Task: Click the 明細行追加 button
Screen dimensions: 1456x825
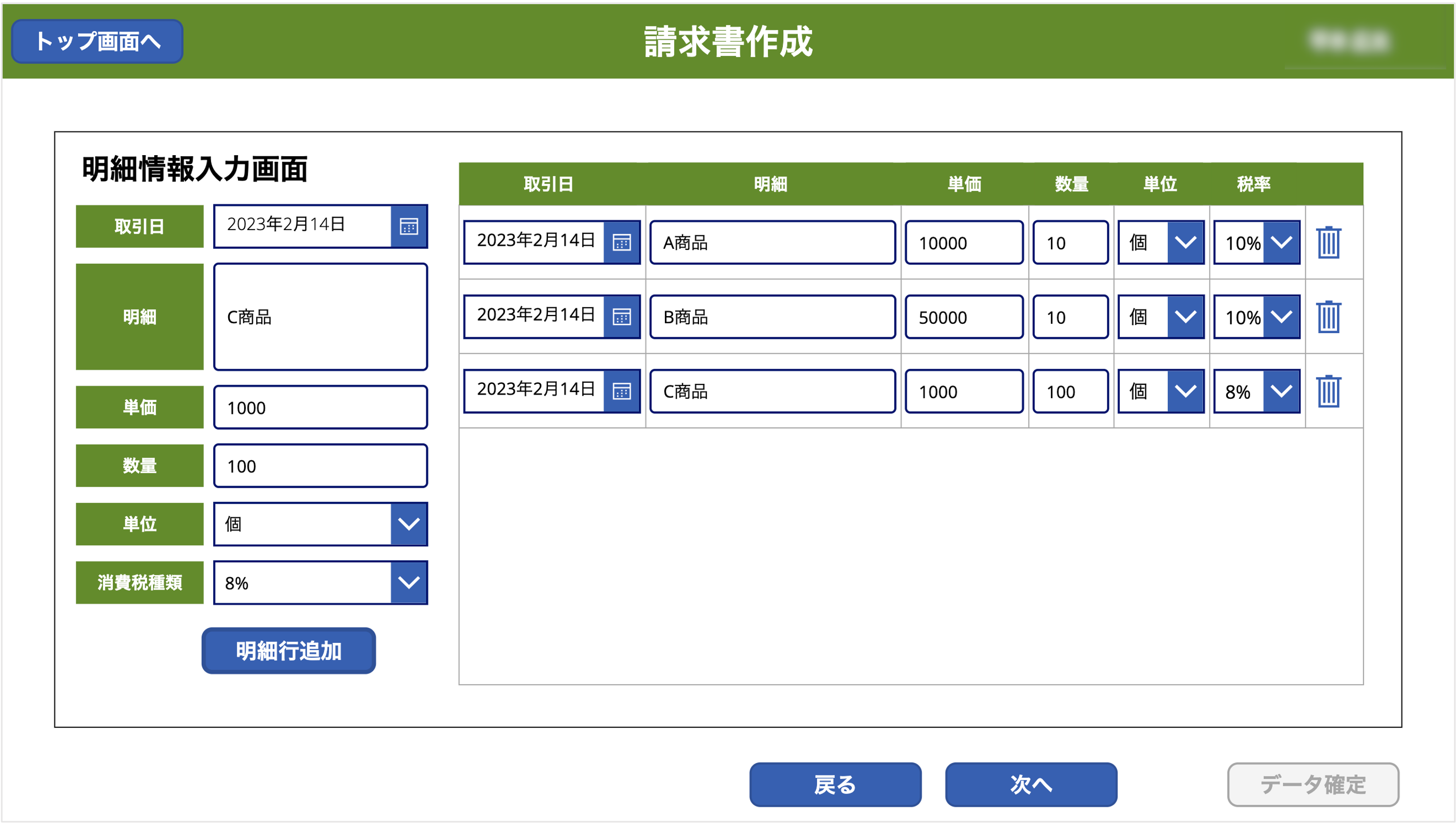Action: [289, 651]
